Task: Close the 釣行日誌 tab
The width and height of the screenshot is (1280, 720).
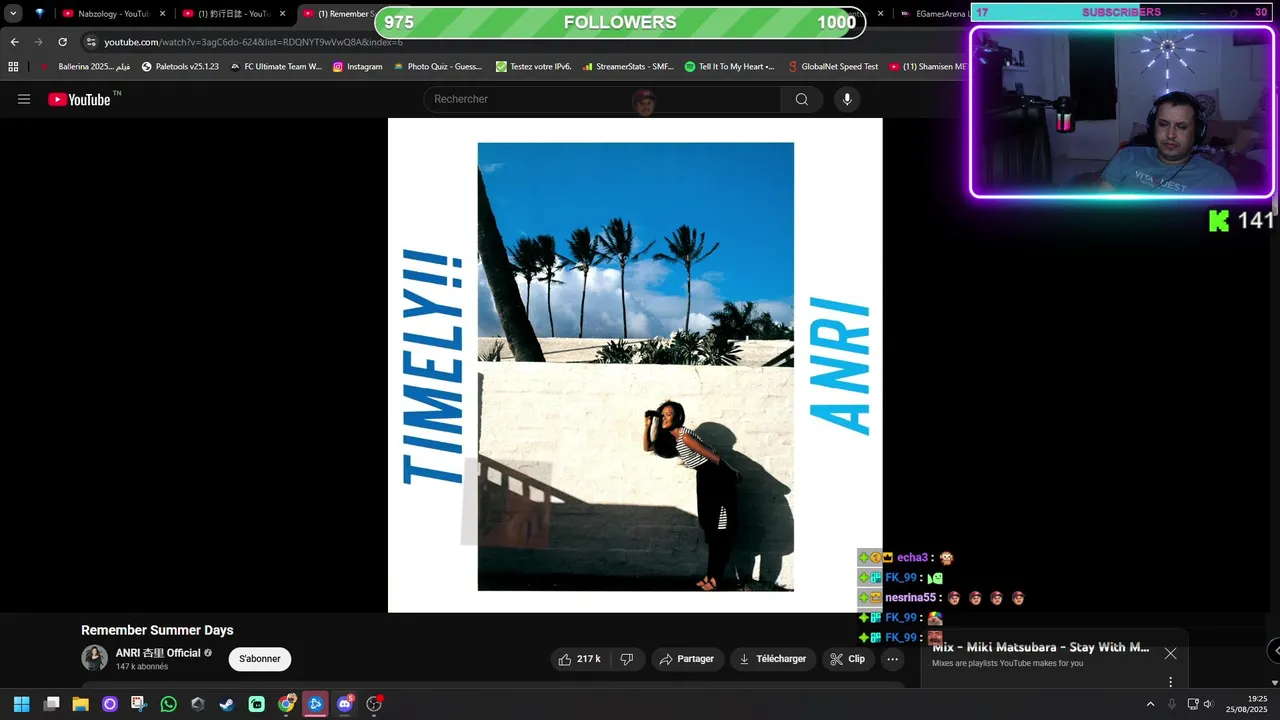Action: [283, 14]
